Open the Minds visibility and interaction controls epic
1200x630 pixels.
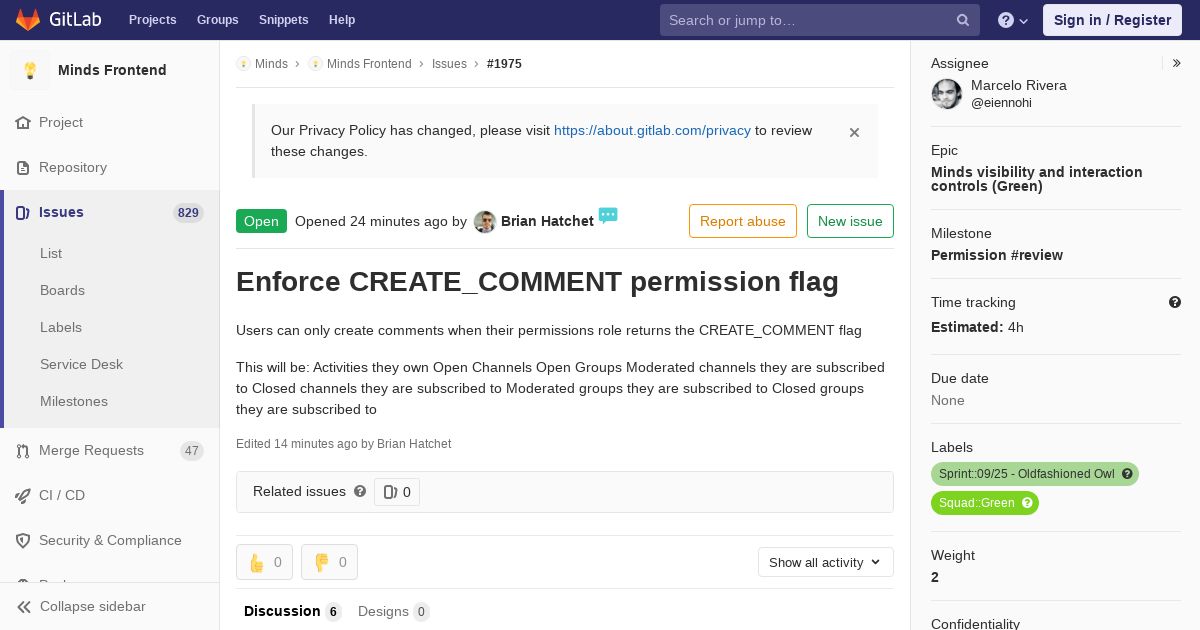[x=1037, y=179]
